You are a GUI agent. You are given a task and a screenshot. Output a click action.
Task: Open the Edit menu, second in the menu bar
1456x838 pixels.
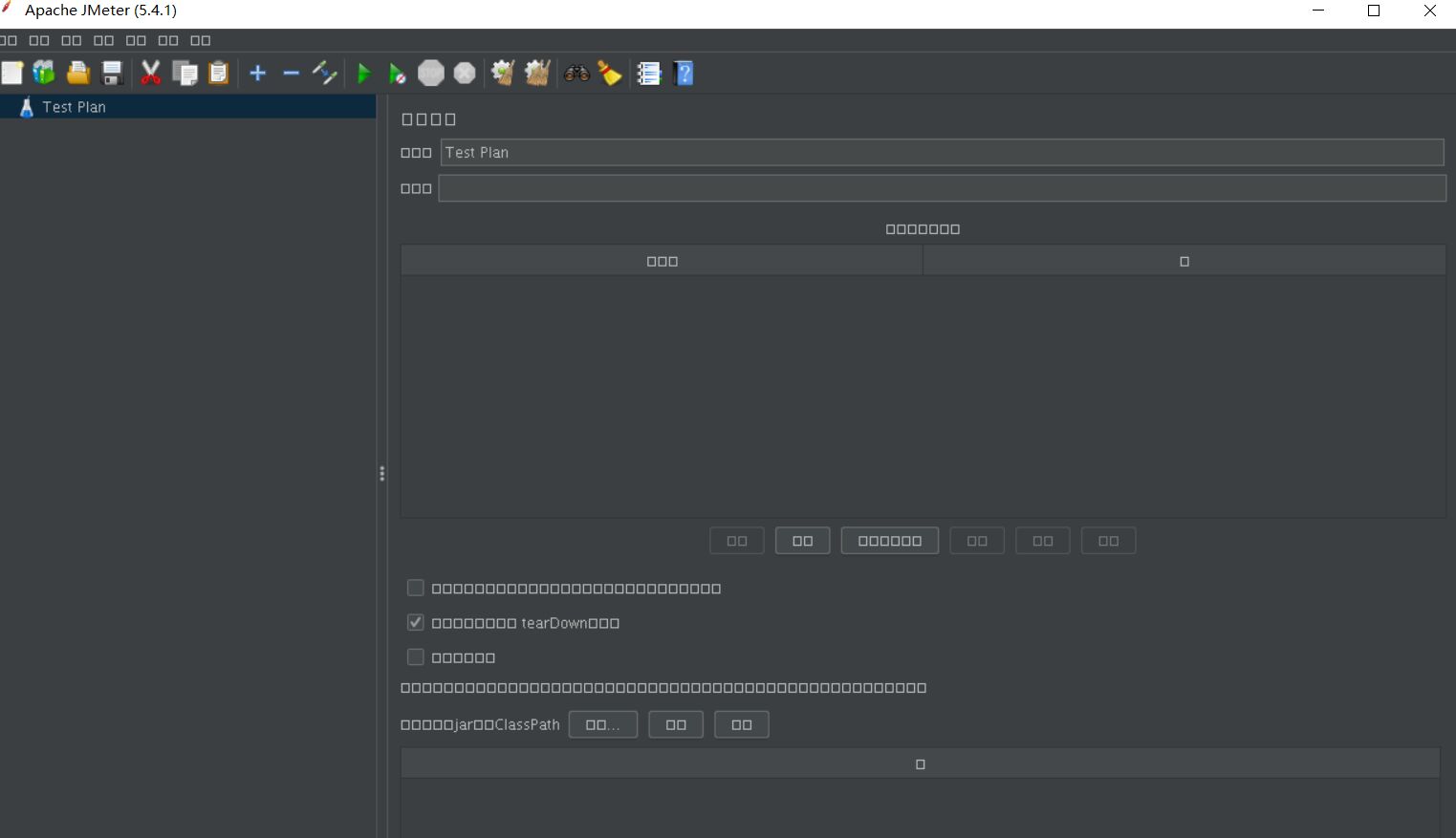tap(39, 40)
